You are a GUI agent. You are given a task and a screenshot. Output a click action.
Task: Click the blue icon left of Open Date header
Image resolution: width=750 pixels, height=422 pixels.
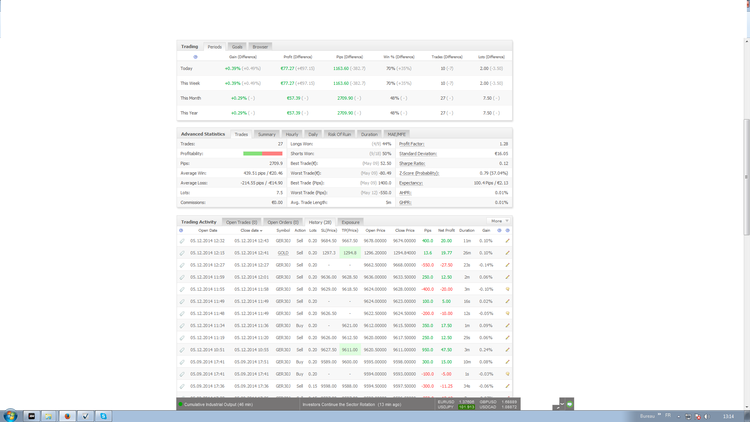[181, 231]
